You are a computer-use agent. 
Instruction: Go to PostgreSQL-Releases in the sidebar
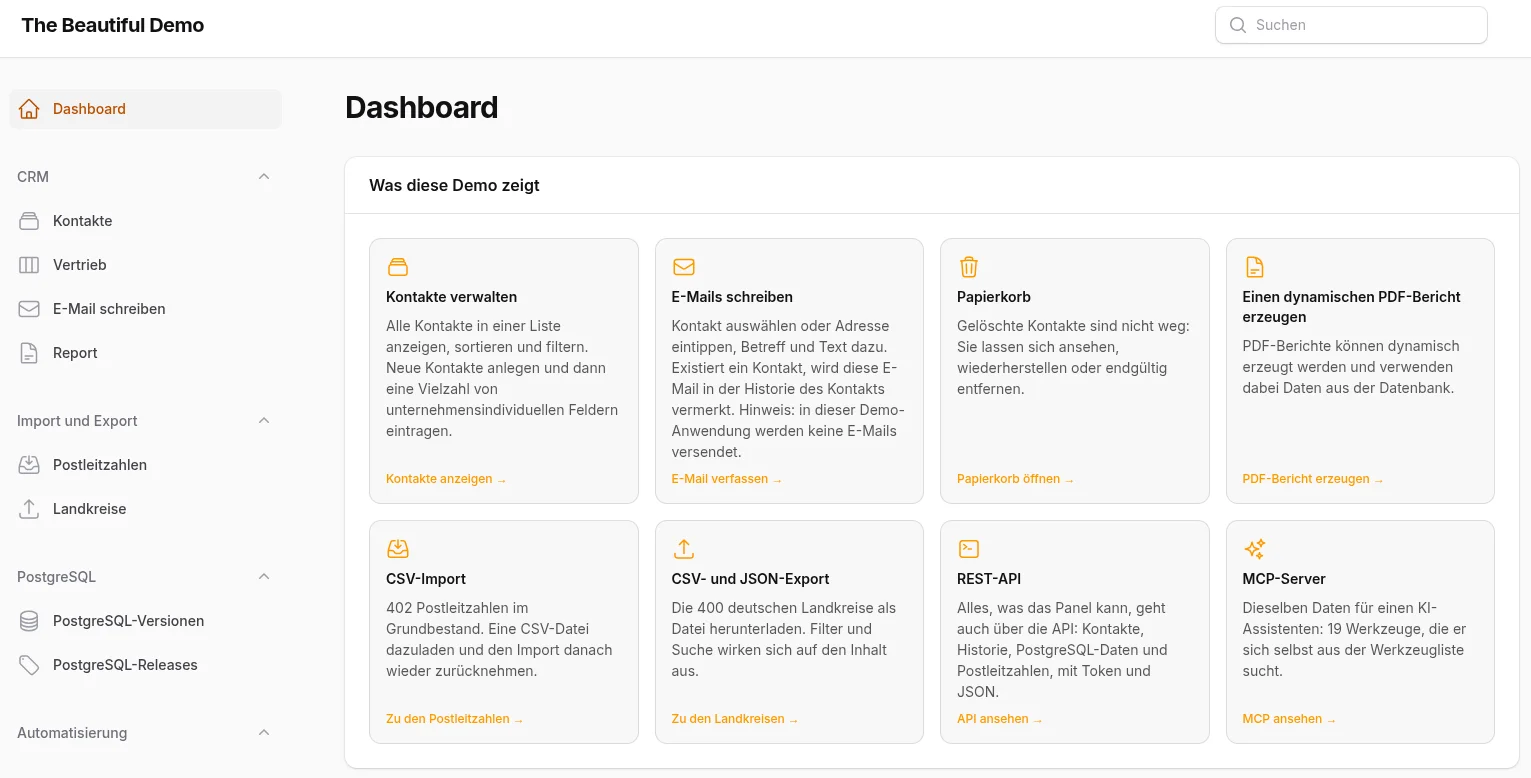tap(146, 665)
